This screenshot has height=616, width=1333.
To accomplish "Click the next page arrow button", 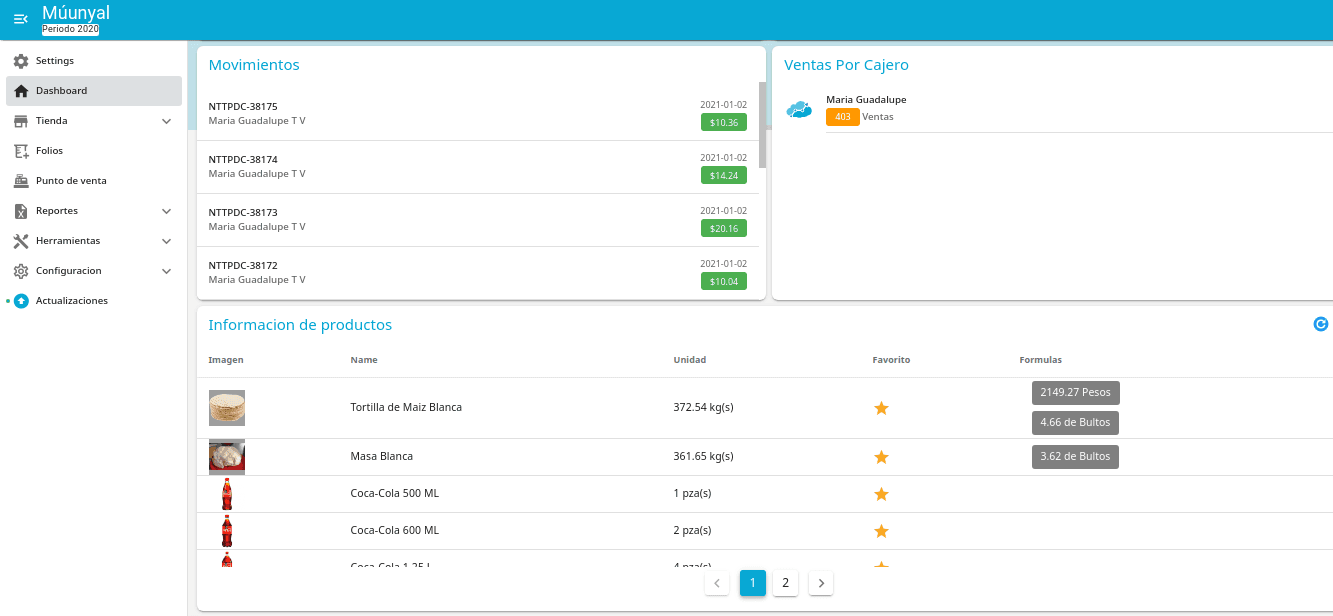I will coord(821,583).
